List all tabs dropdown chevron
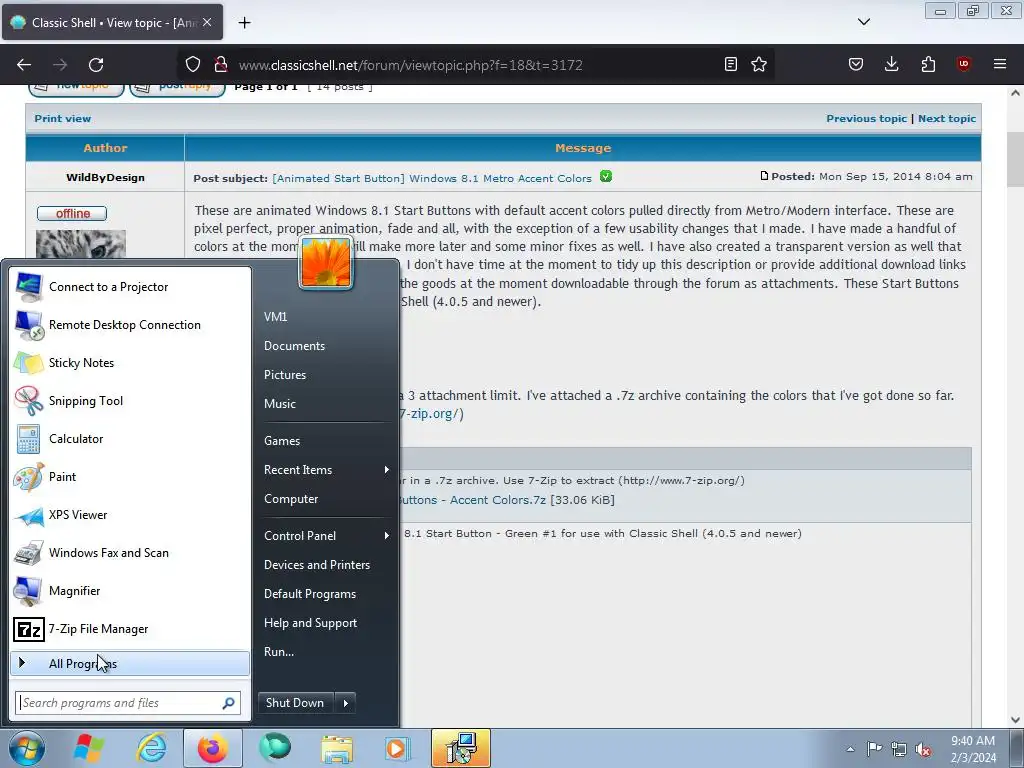 864,22
